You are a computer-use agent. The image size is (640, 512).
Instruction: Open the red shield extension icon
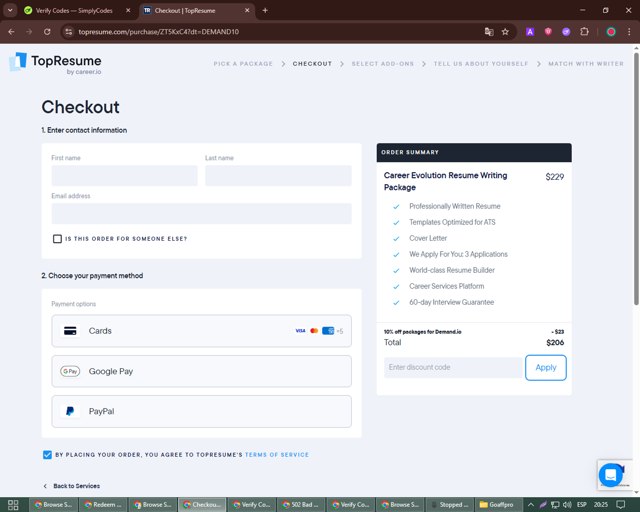(548, 32)
